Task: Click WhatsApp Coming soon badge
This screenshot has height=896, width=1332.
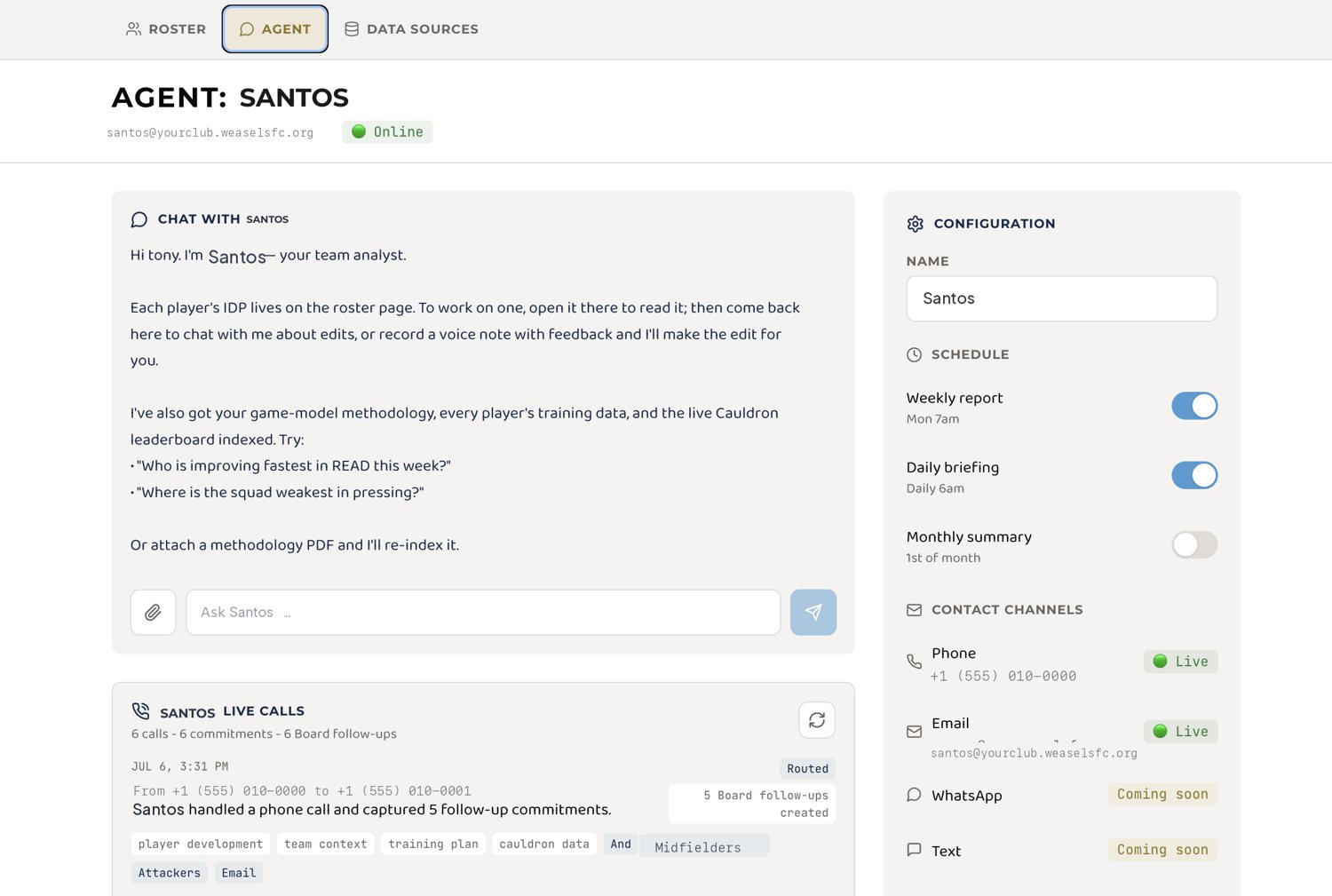Action: coord(1162,795)
